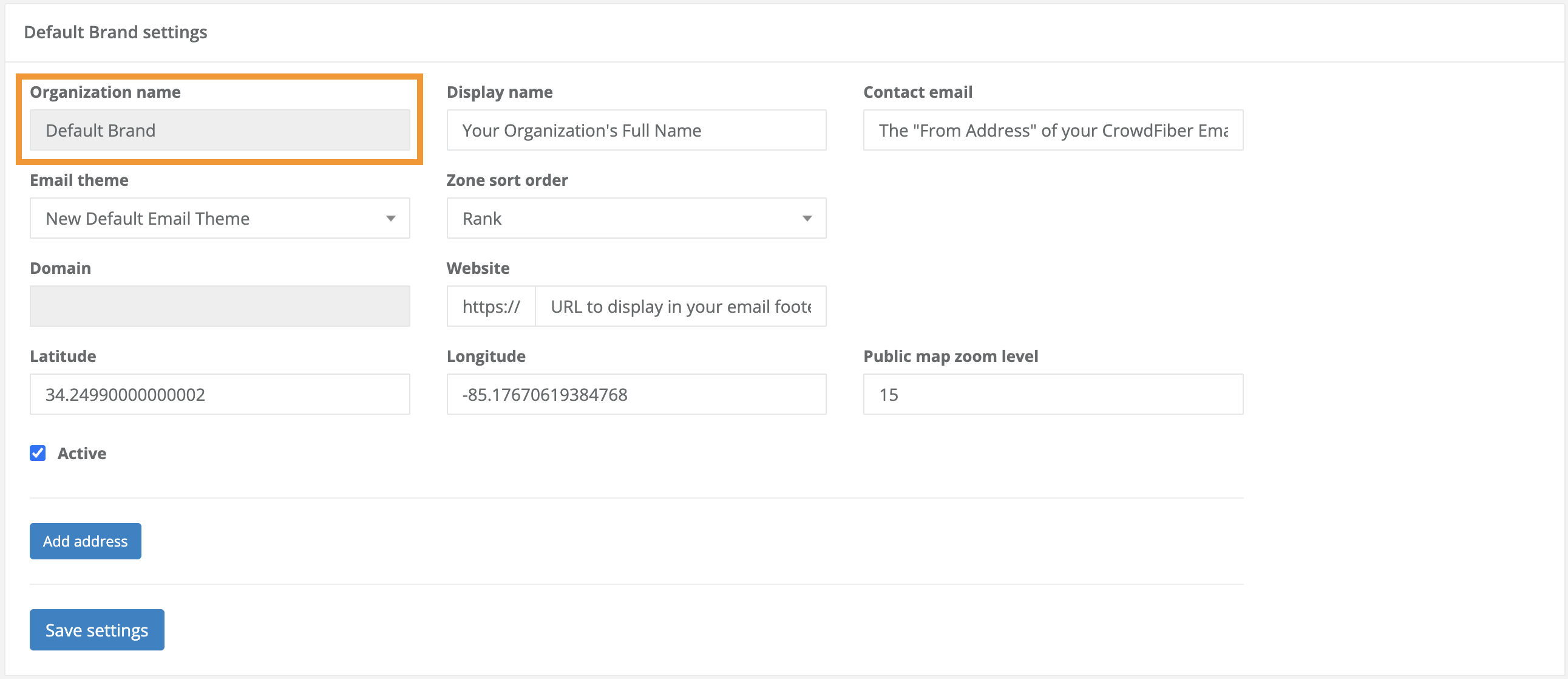The image size is (1568, 679).
Task: Click the Website URL input field
Action: (680, 306)
